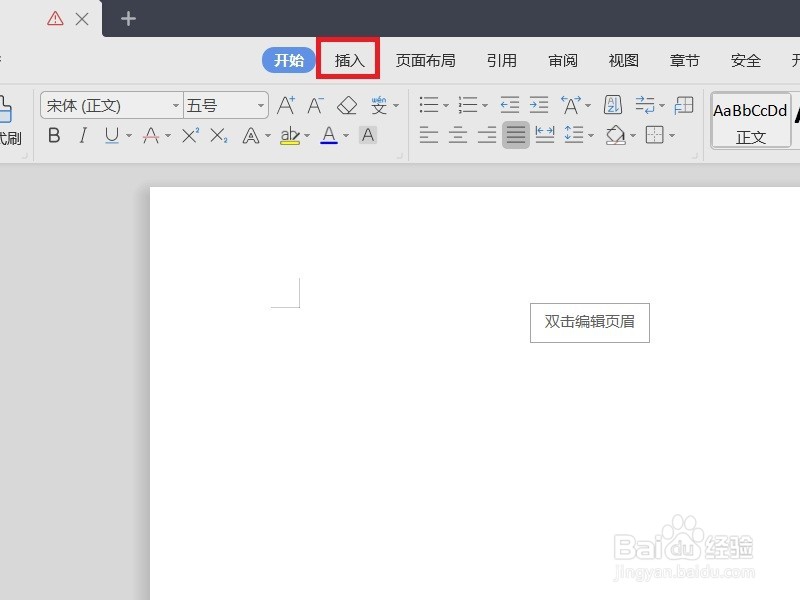The width and height of the screenshot is (800, 600).
Task: Toggle justified alignment
Action: tap(516, 135)
